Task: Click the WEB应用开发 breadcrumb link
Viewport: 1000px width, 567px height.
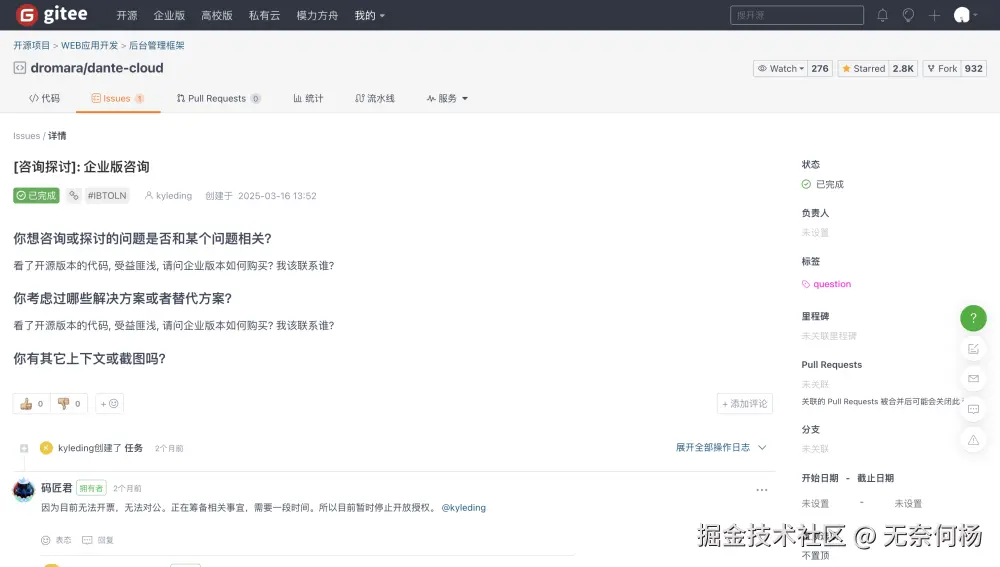Action: tap(89, 45)
